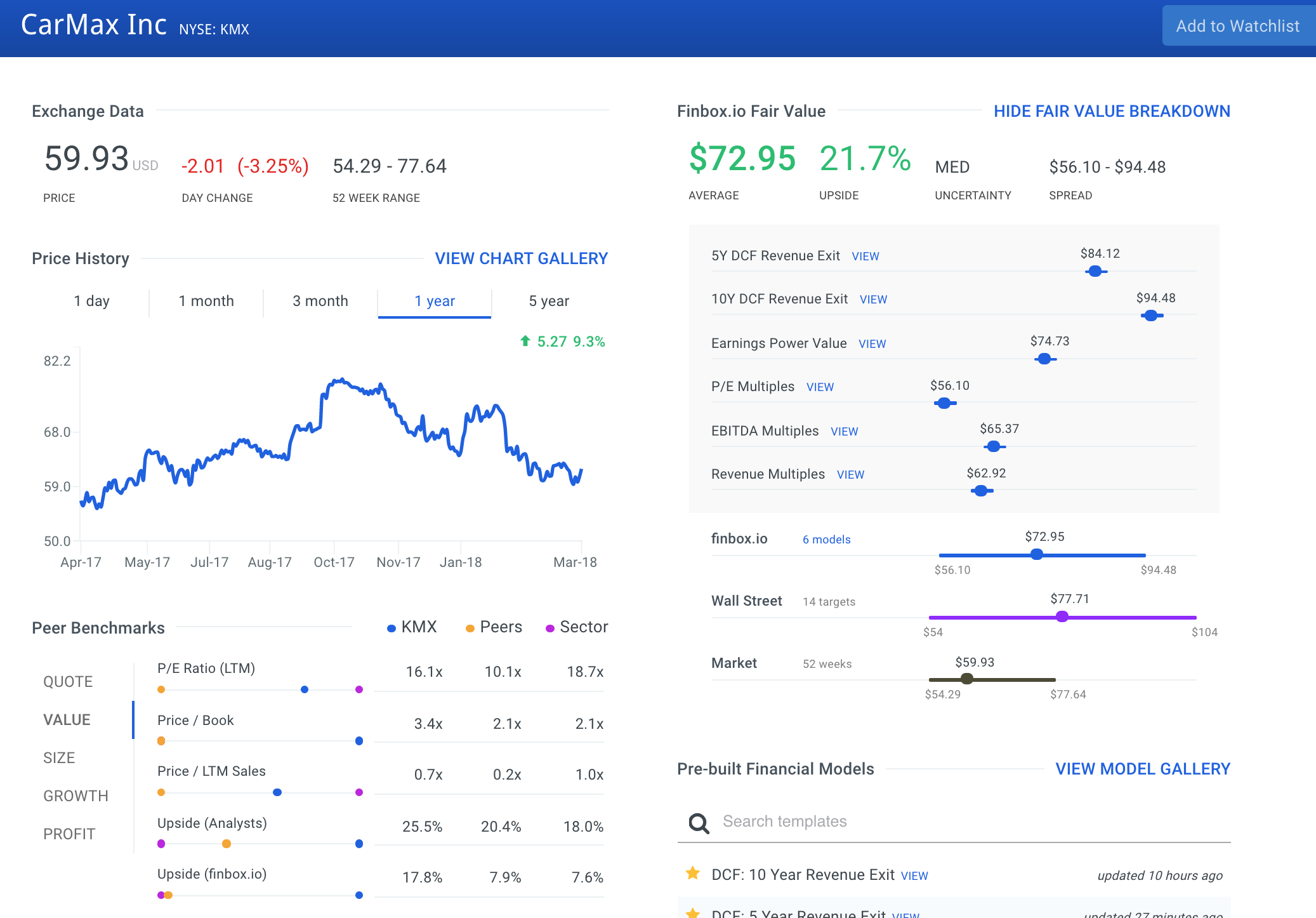This screenshot has height=918, width=1316.
Task: Switch to the QUOTE benchmark tab
Action: pos(68,682)
